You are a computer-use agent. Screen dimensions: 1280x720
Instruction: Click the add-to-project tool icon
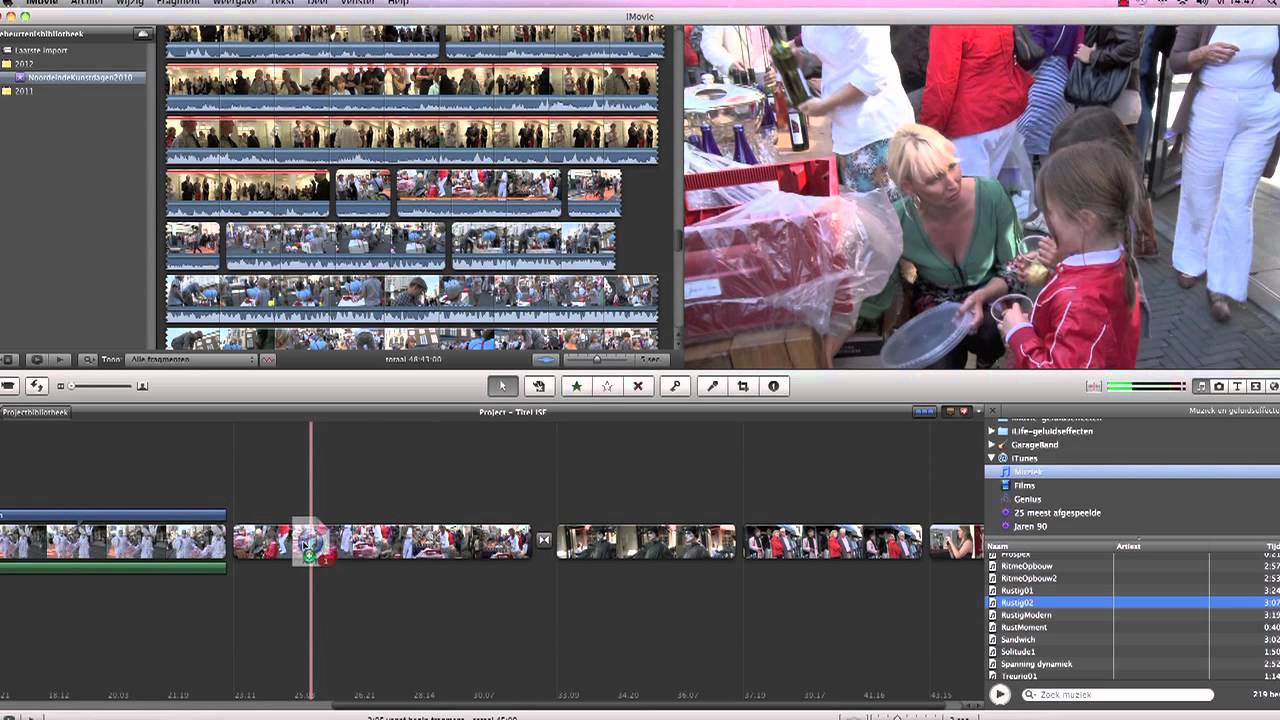(x=538, y=386)
